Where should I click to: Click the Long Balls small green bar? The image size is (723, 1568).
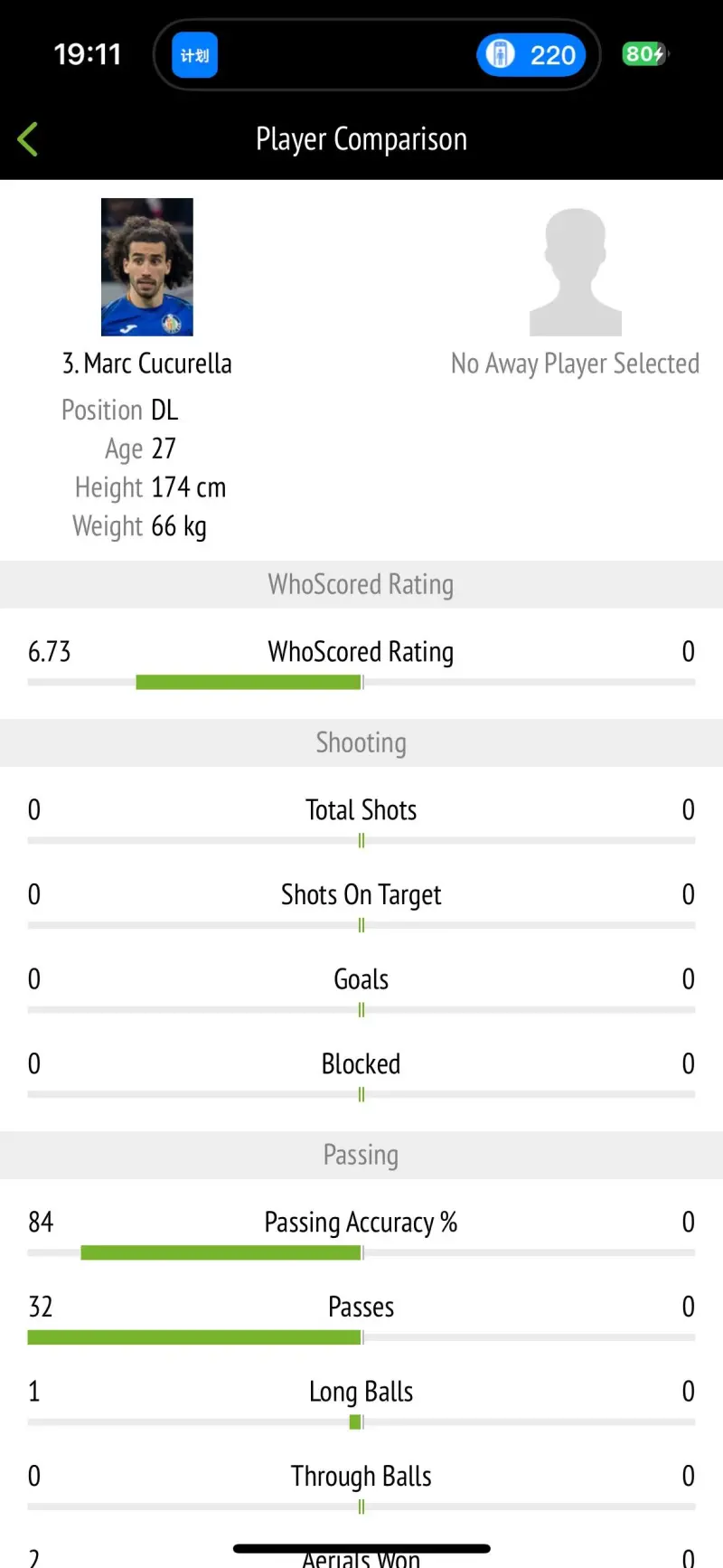click(x=355, y=1422)
